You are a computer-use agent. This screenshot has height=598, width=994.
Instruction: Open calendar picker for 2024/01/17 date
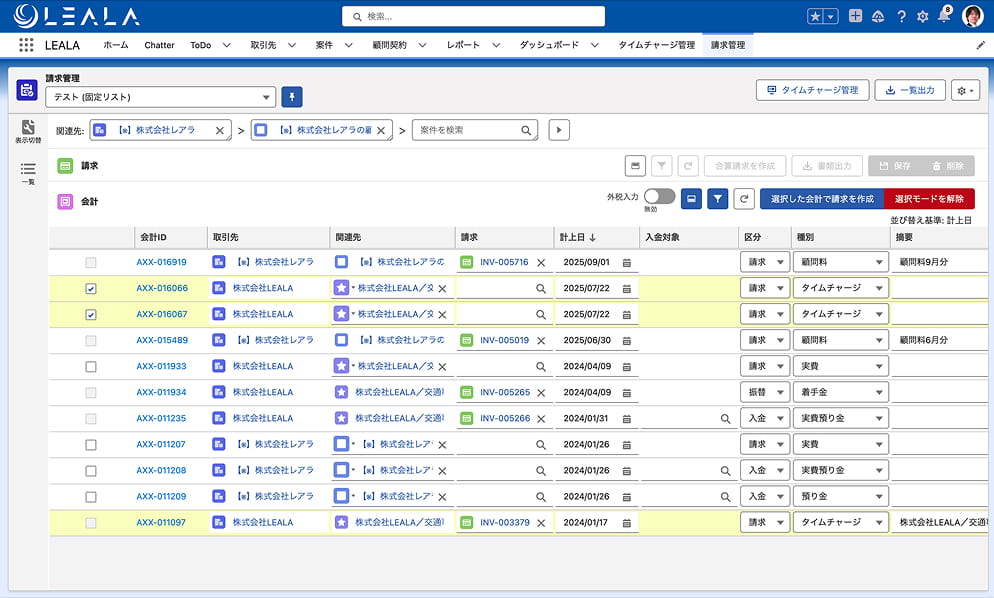[626, 523]
